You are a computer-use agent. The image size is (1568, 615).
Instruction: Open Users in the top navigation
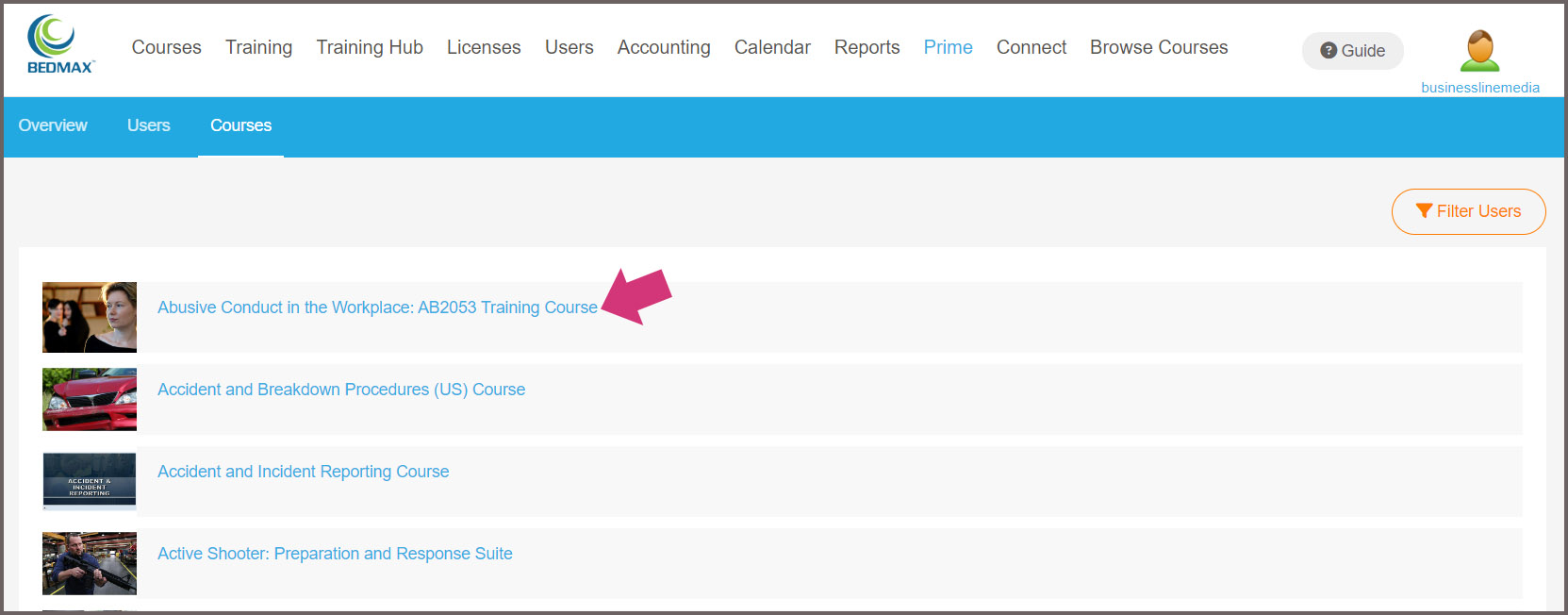(569, 47)
